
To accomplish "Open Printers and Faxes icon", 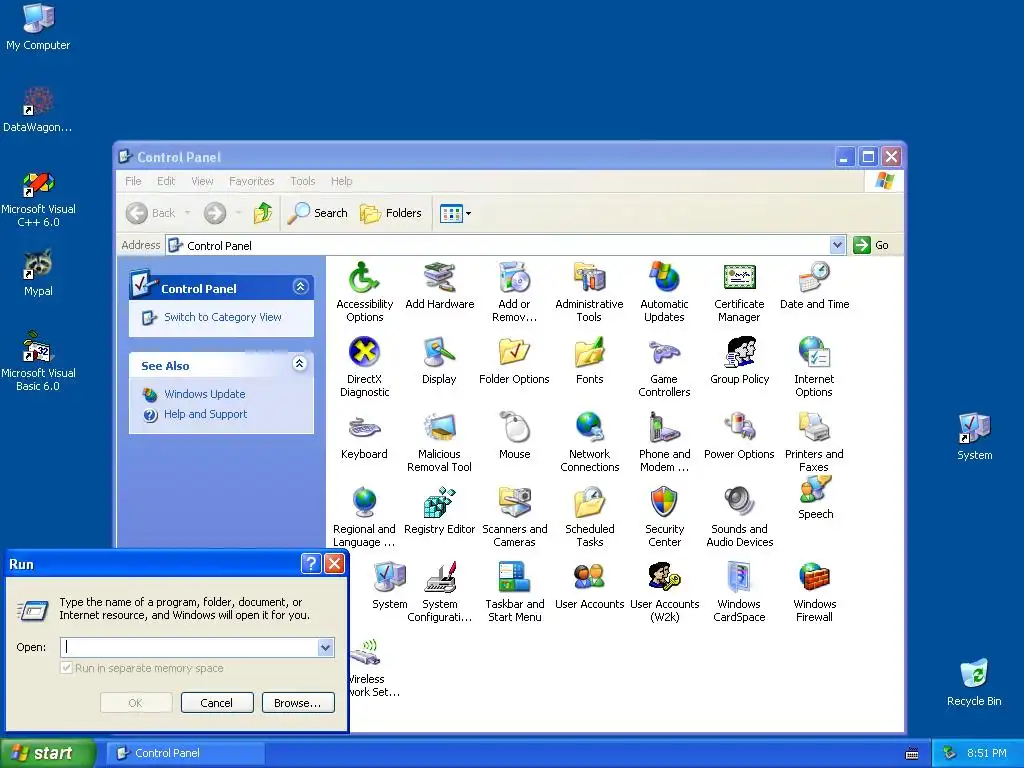I will point(814,442).
